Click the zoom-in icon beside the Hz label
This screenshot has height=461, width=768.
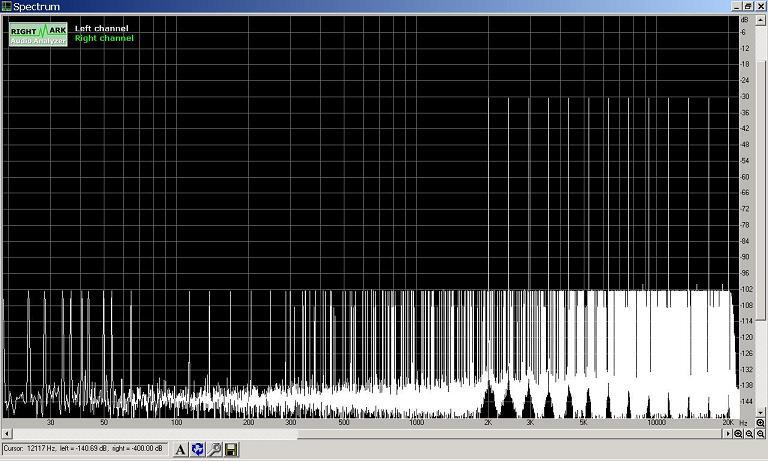coord(760,423)
